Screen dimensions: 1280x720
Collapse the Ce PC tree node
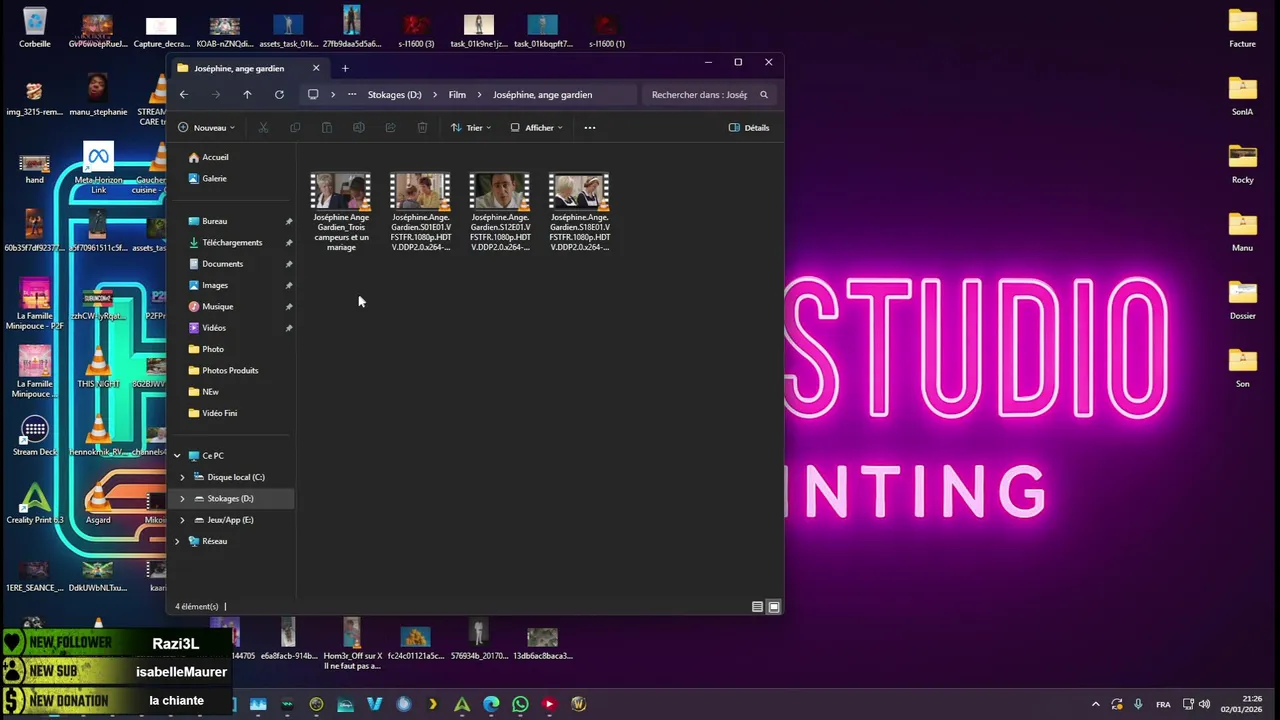coord(177,456)
